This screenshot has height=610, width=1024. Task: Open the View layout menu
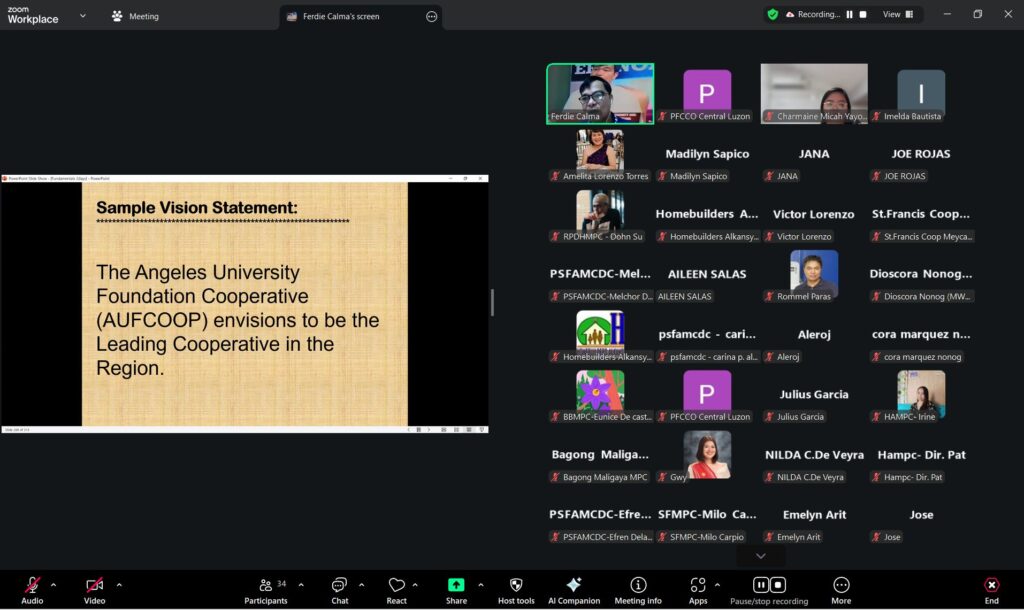(x=896, y=15)
